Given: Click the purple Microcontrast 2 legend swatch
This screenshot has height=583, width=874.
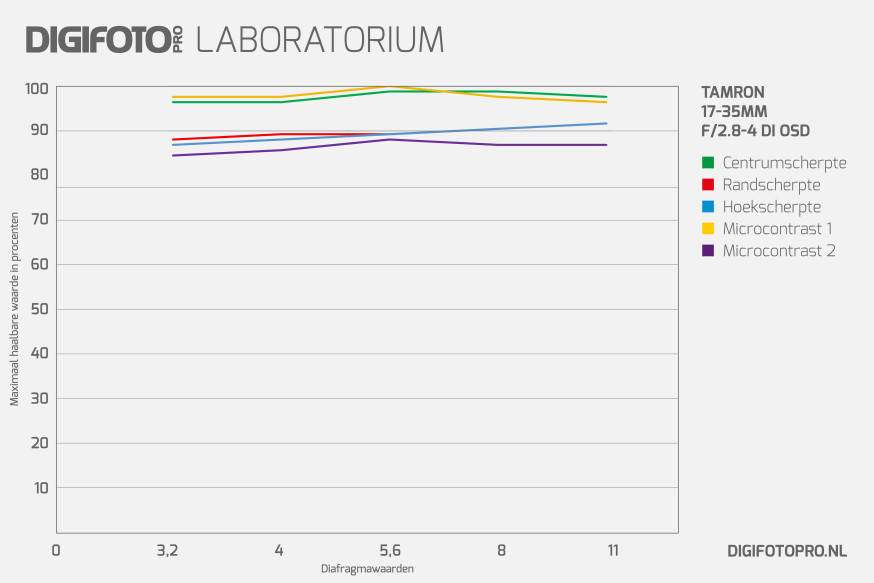Looking at the screenshot, I should tap(708, 251).
